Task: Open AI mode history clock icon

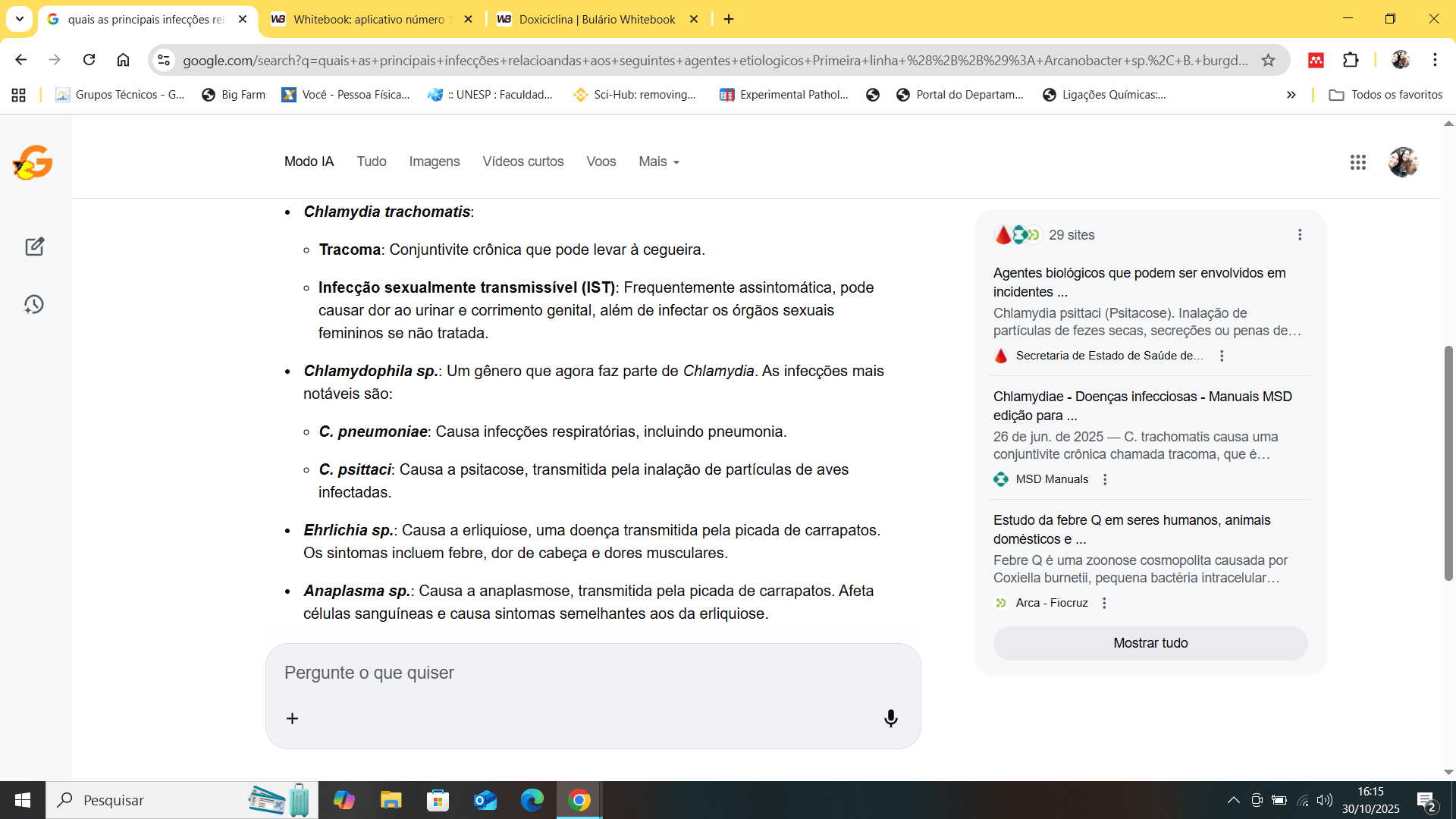Action: [34, 305]
